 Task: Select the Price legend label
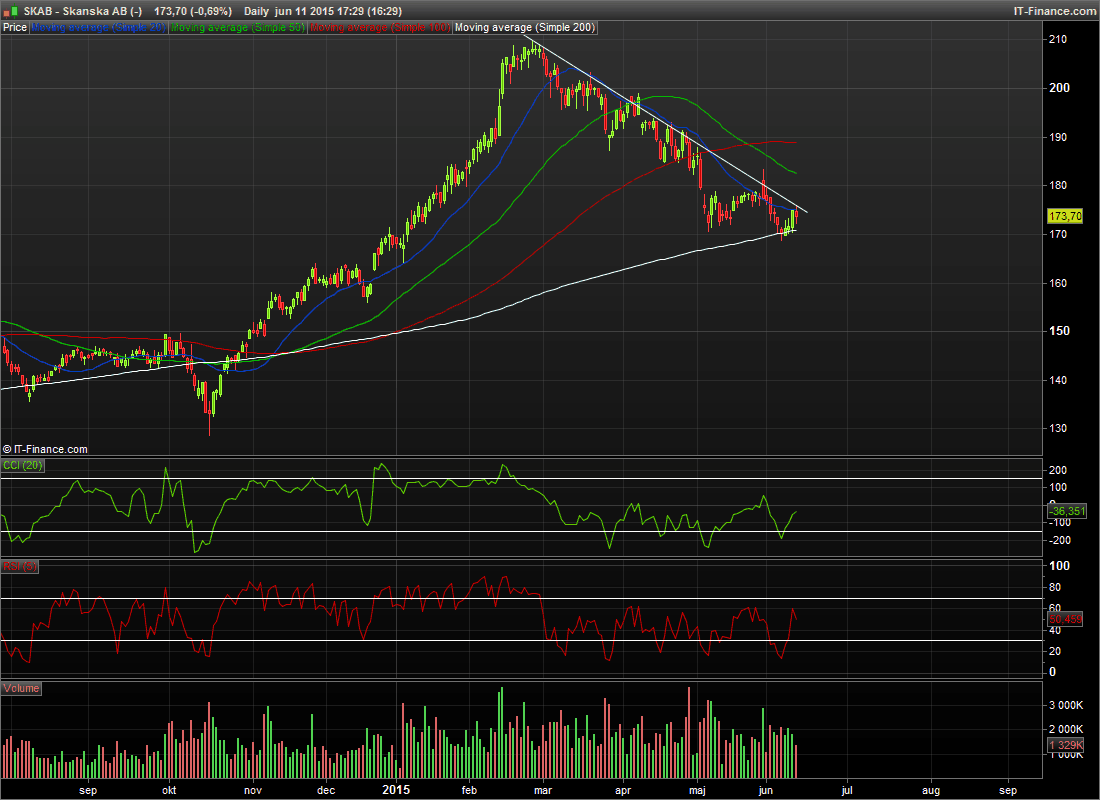click(15, 28)
